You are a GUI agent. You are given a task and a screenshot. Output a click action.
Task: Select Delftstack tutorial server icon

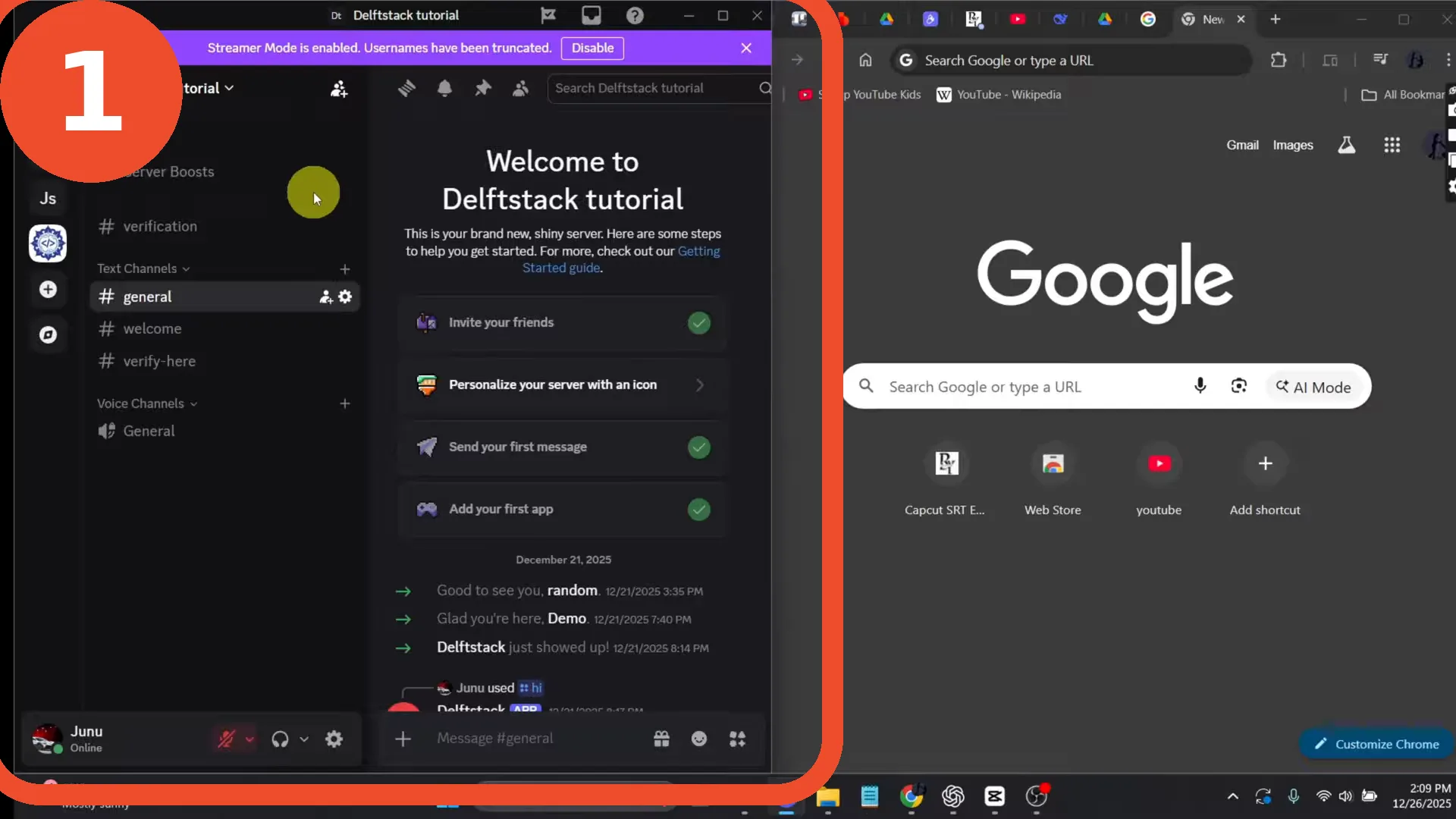[48, 243]
